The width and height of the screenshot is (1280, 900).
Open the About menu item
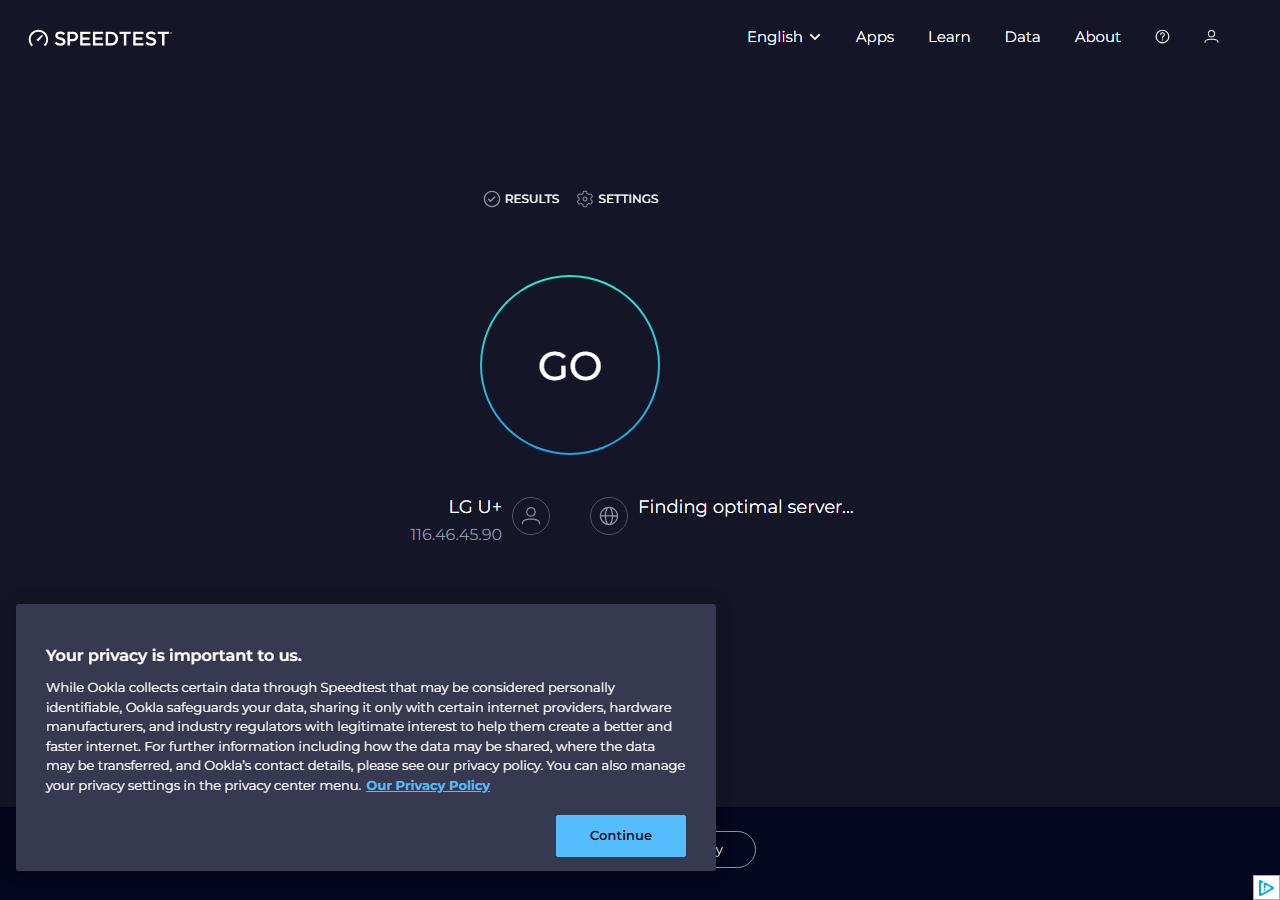(x=1097, y=37)
